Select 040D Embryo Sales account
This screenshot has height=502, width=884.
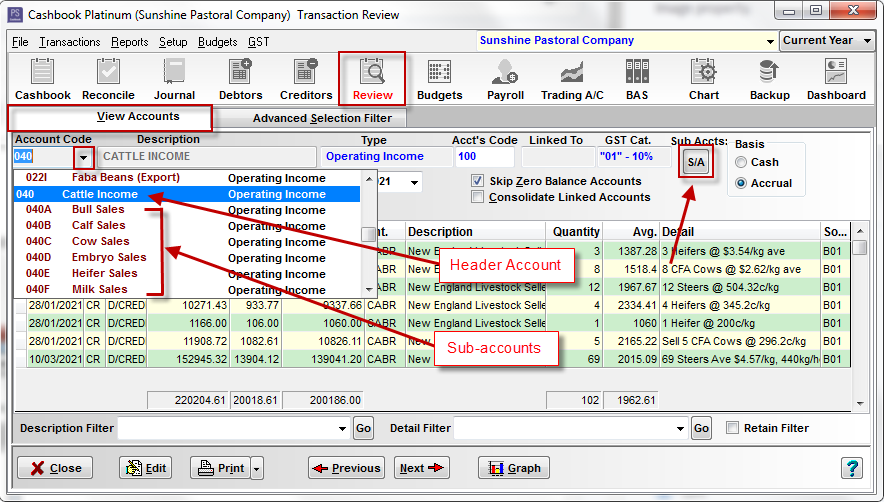[187, 258]
